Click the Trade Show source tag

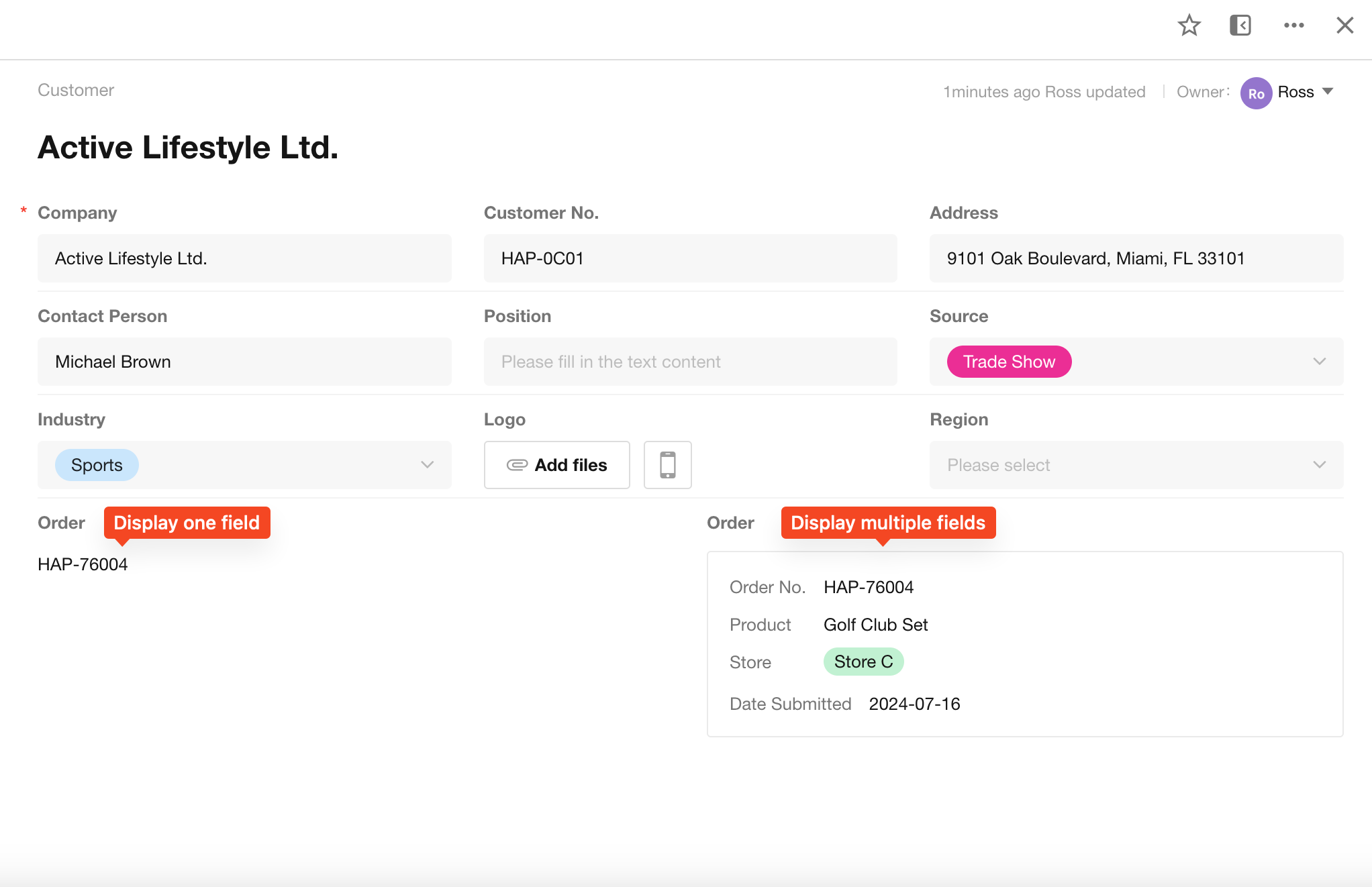[x=1009, y=362]
